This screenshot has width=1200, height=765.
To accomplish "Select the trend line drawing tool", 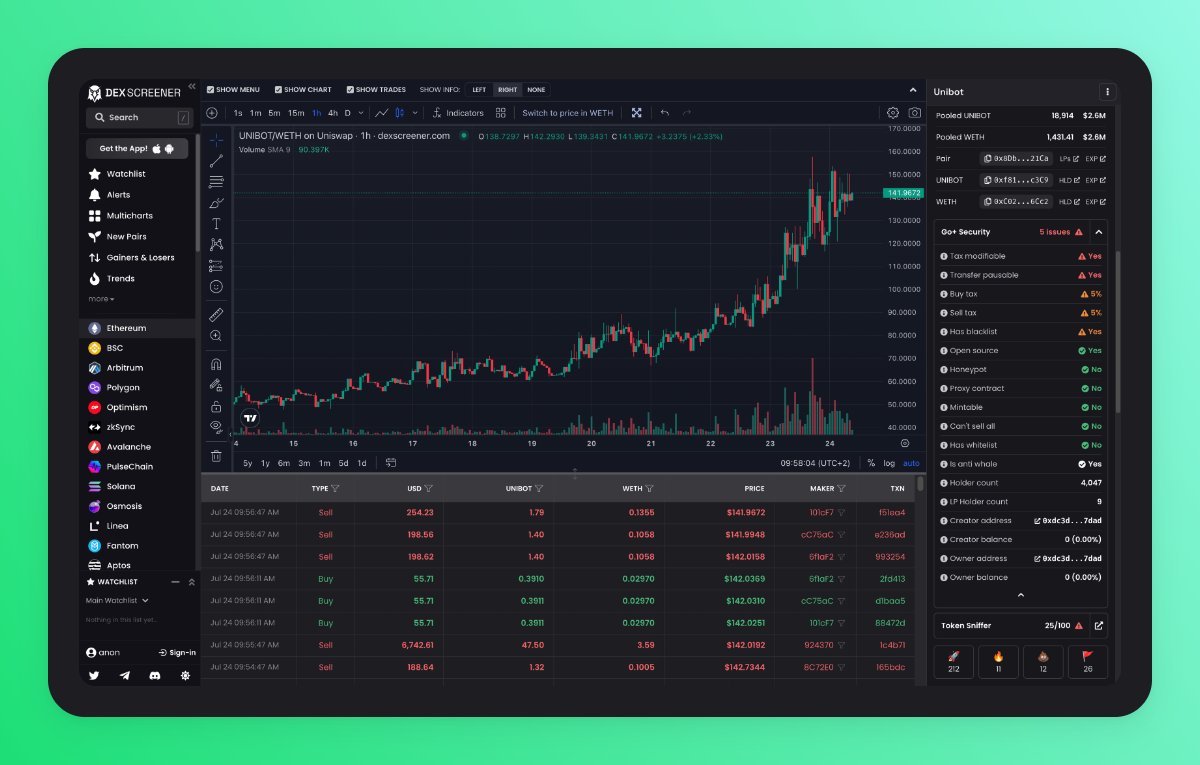I will (216, 161).
